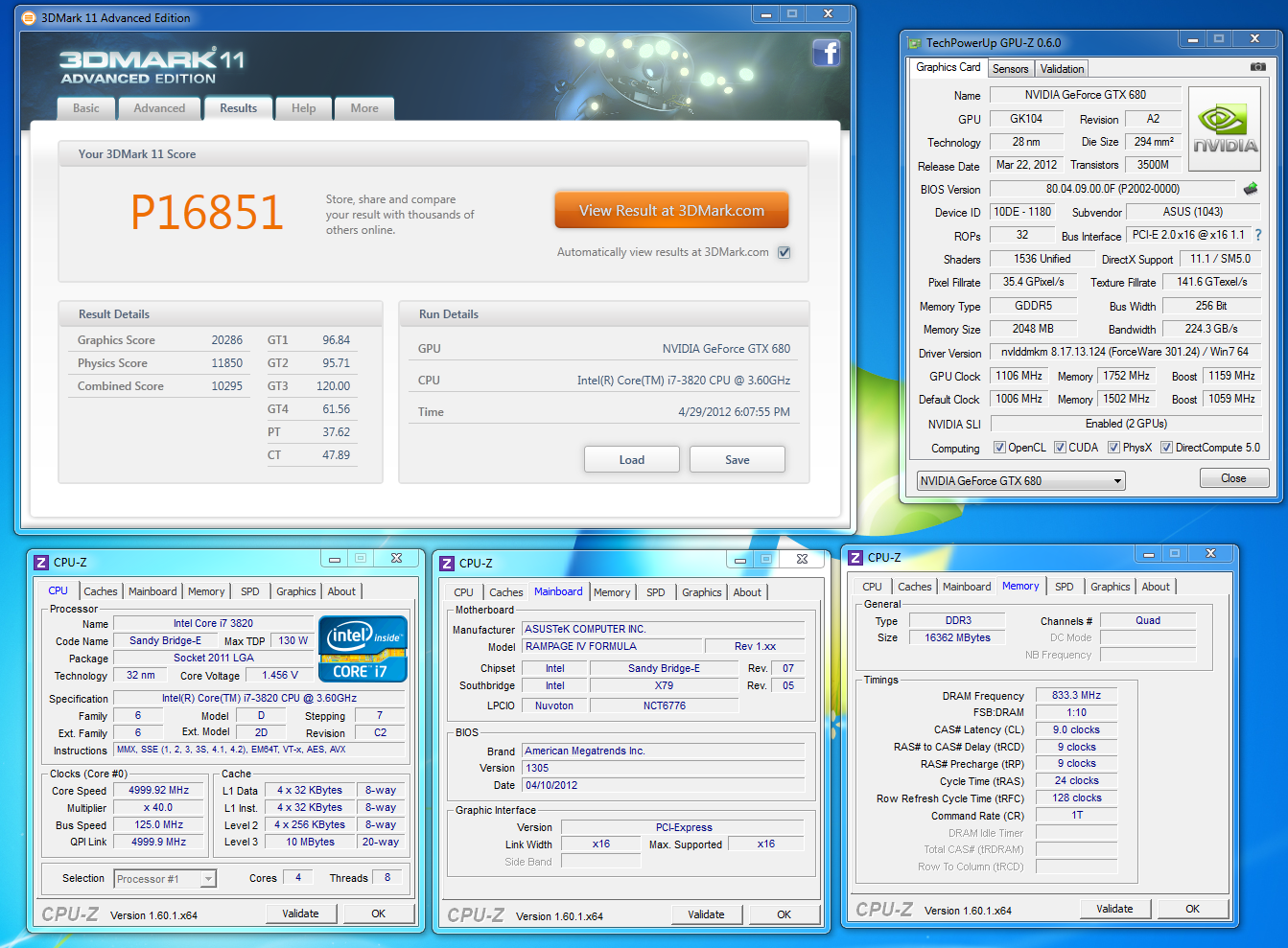Open the Processor #1 selection dropdown
The image size is (1288, 948).
point(165,878)
